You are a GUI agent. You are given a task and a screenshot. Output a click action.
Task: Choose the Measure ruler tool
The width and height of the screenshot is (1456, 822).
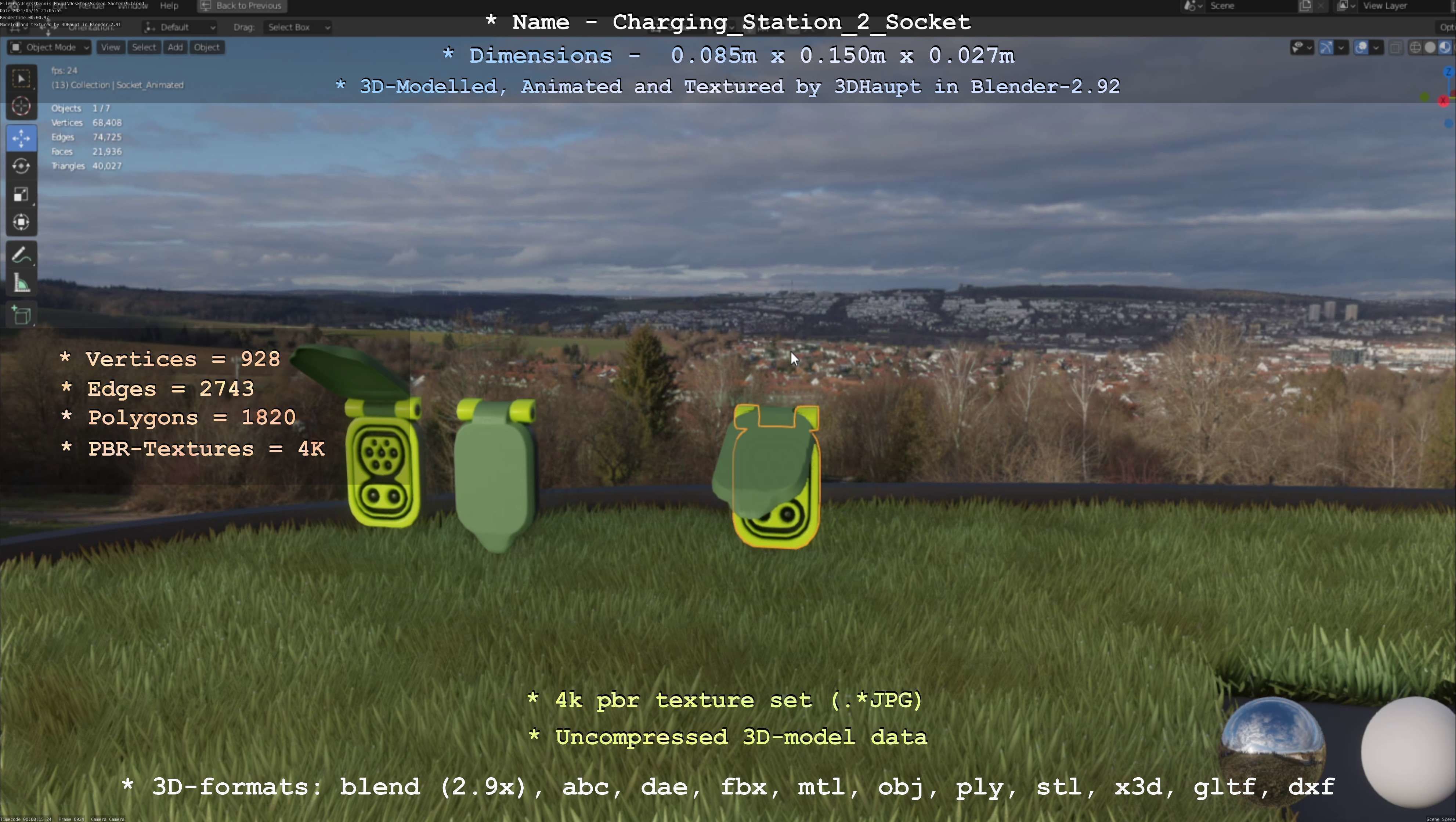tap(21, 283)
